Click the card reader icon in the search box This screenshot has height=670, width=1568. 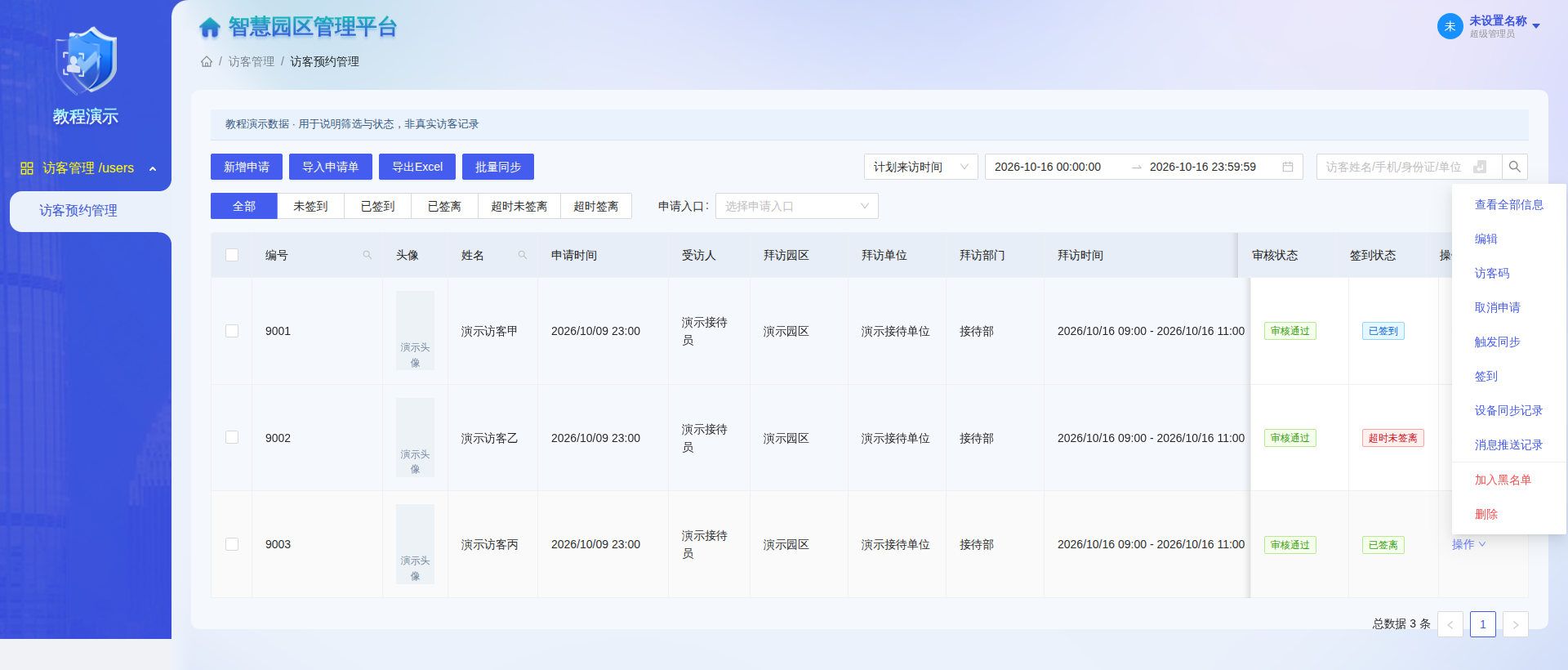click(1480, 167)
